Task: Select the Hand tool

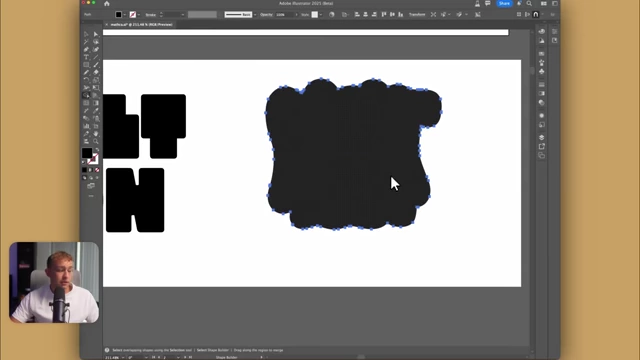Action: click(x=96, y=134)
